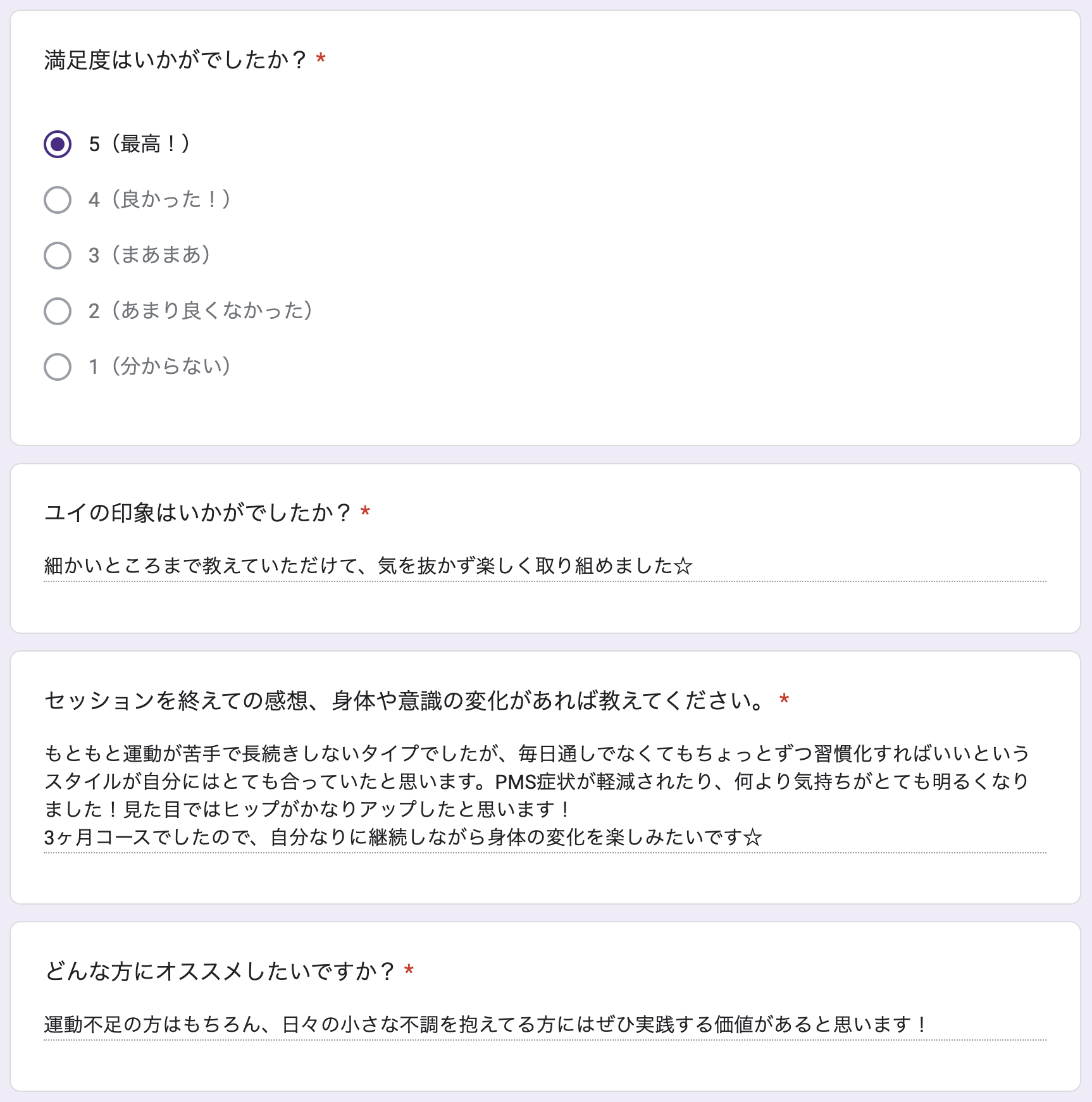Click the 満足度はいかがでしたか question title
Viewport: 1092px width, 1102px height.
pos(175,60)
